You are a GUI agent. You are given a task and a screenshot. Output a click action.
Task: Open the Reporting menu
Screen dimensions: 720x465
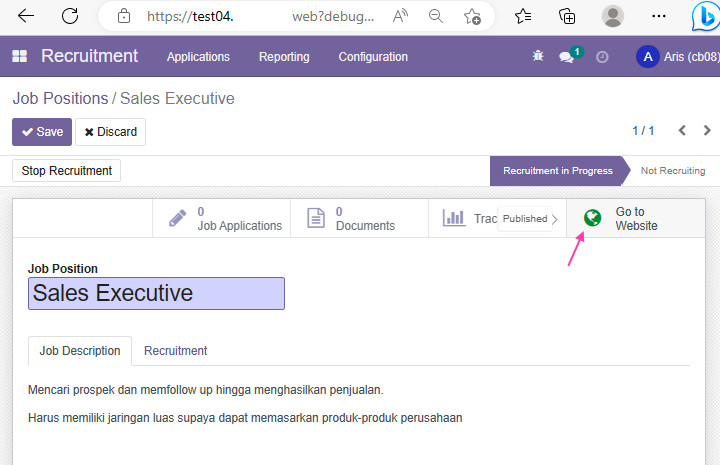[x=284, y=56]
